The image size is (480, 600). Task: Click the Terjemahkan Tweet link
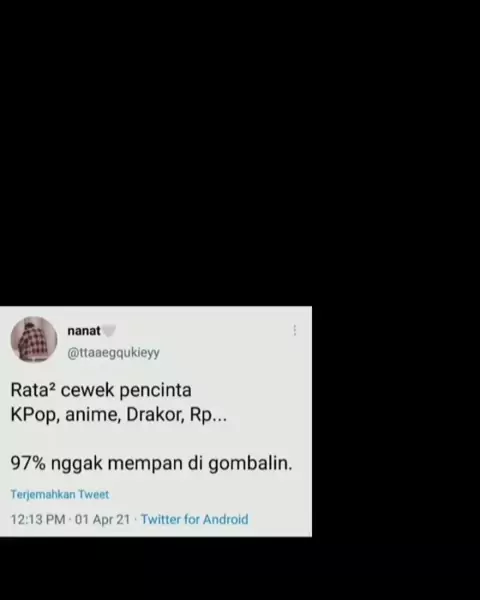click(x=60, y=494)
